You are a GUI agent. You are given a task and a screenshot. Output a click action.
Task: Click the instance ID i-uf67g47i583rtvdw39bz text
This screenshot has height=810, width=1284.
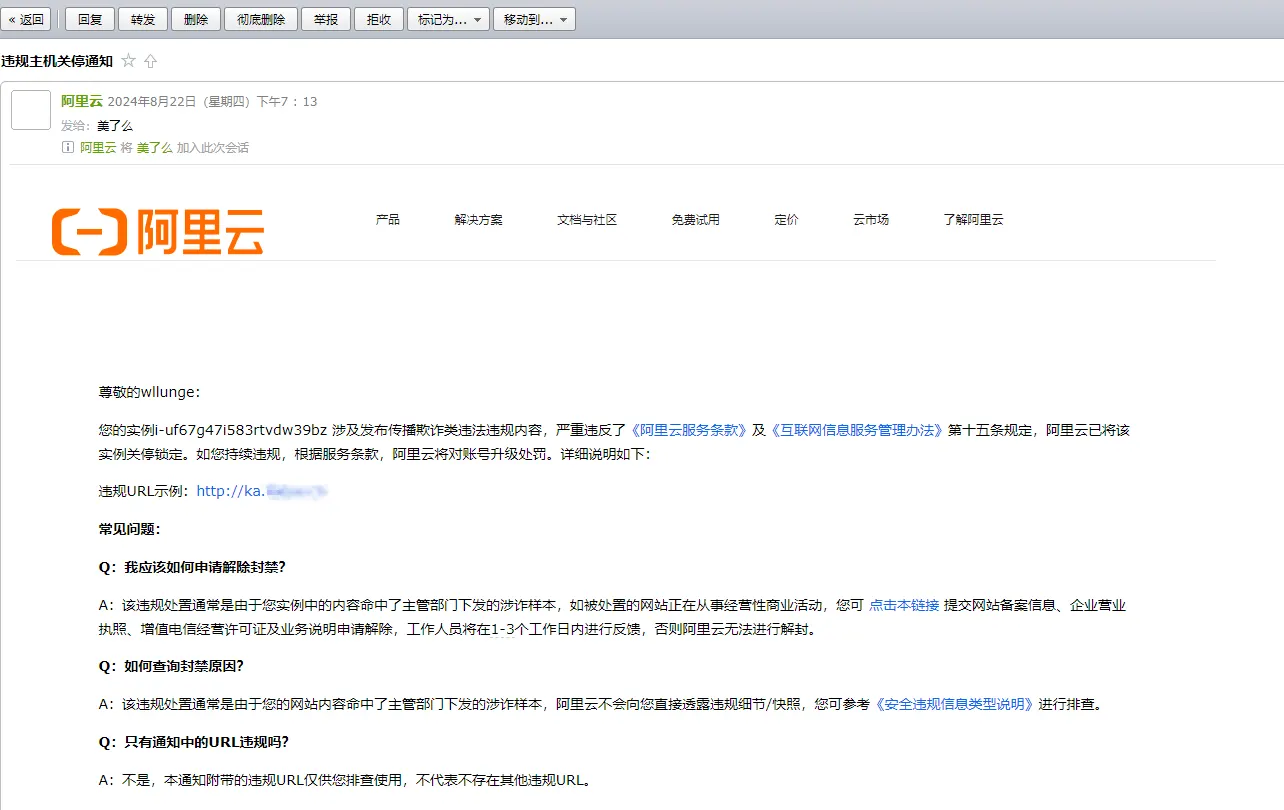(x=240, y=430)
